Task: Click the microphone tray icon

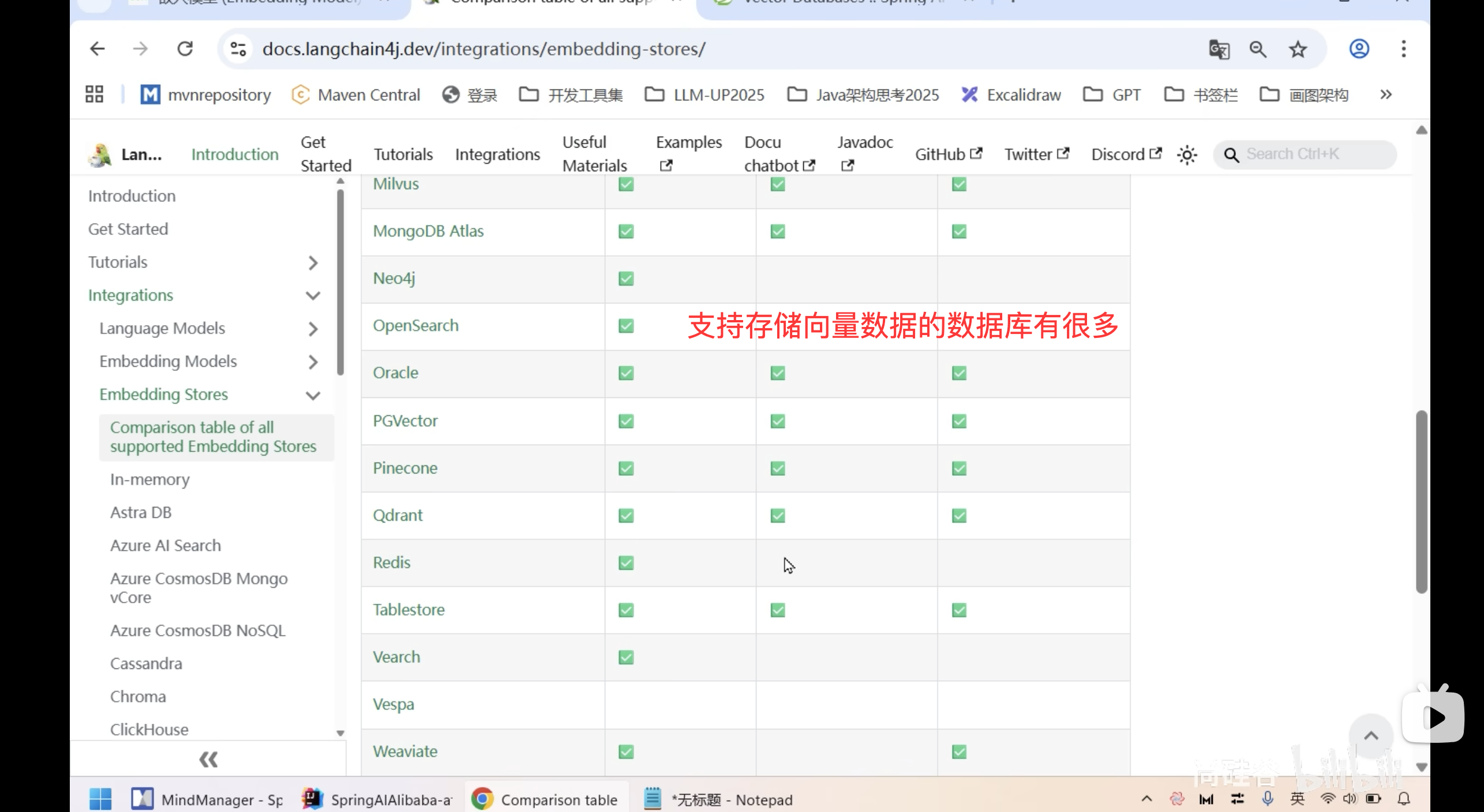Action: click(1268, 799)
